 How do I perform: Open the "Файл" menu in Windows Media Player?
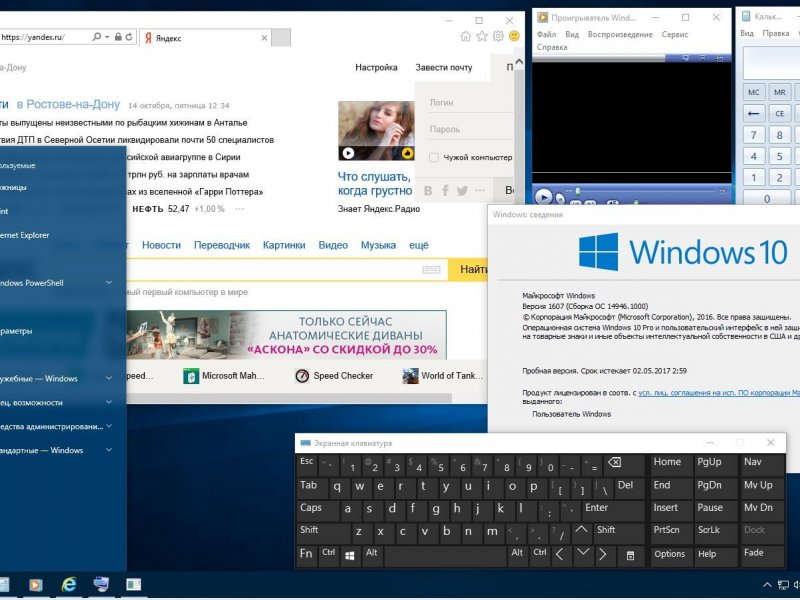click(546, 34)
